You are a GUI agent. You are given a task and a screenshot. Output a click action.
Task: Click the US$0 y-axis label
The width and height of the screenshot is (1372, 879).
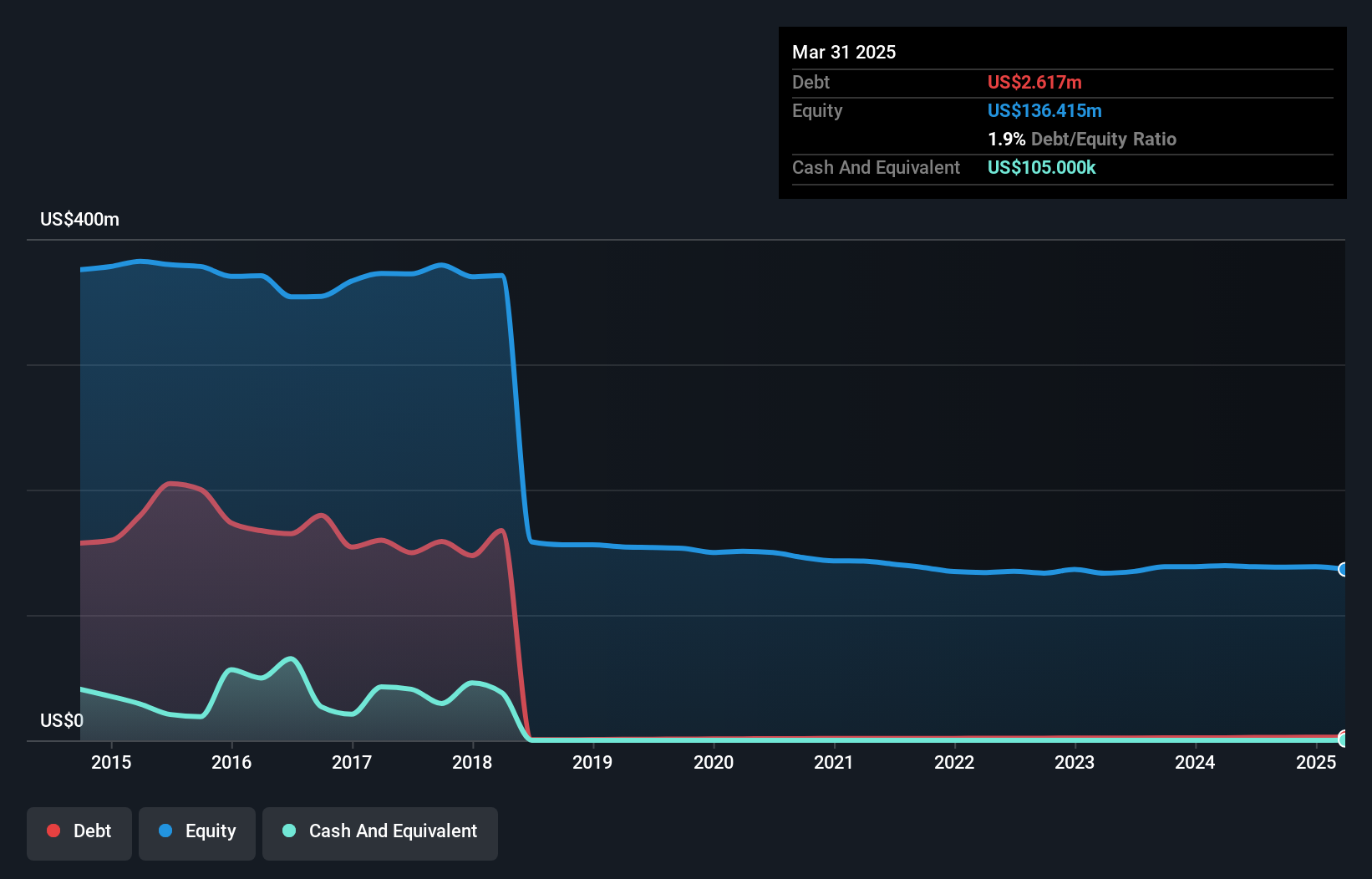[x=62, y=721]
